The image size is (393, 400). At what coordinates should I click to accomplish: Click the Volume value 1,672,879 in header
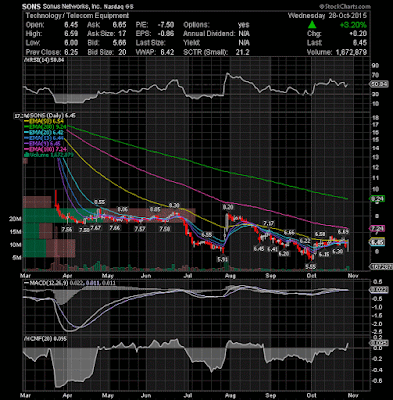351,52
